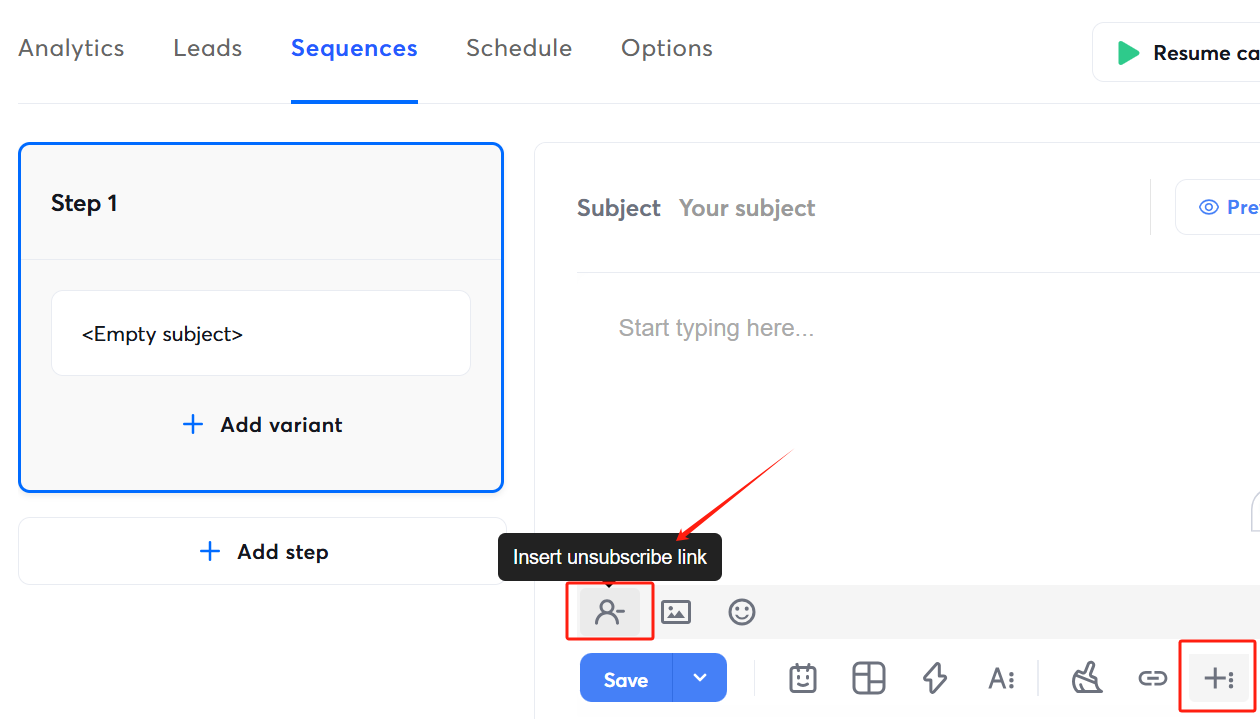The image size is (1260, 719).
Task: Click the Add variant button
Action: [x=261, y=424]
